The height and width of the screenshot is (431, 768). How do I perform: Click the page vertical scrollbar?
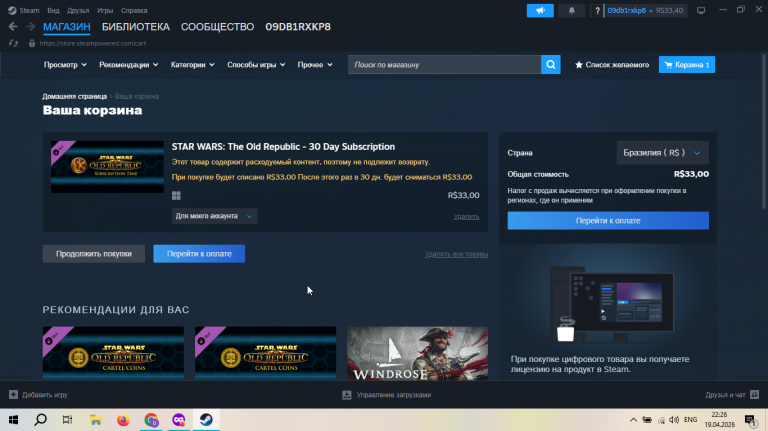click(764, 132)
